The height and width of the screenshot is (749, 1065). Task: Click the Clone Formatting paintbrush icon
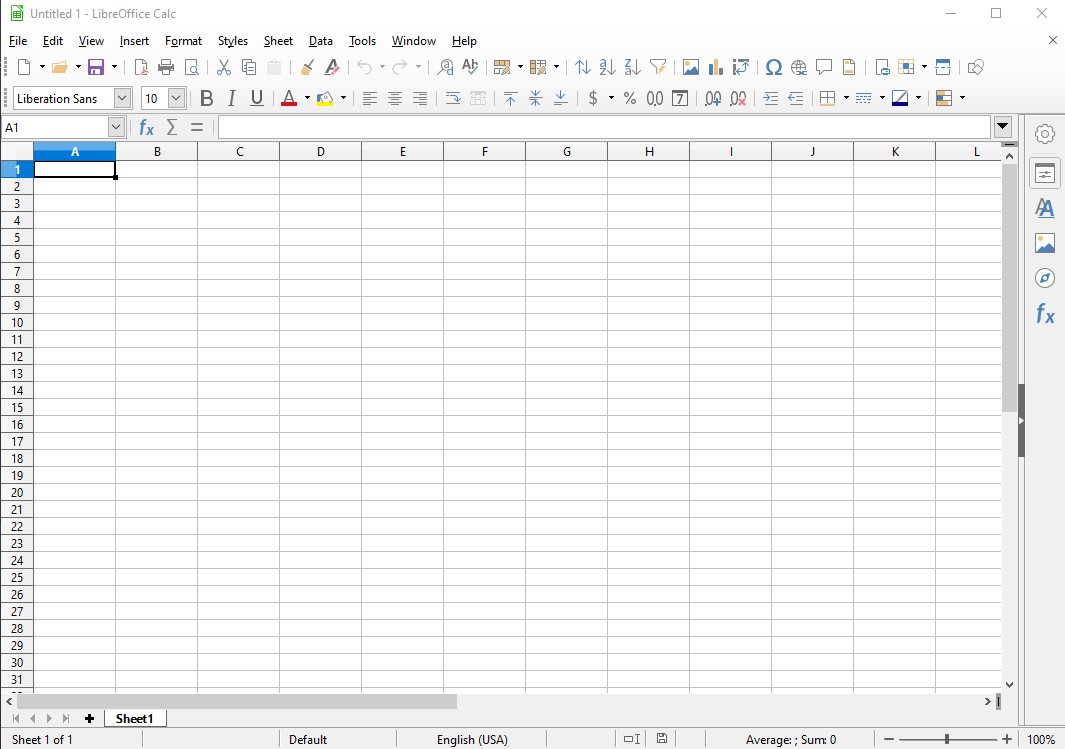[307, 67]
